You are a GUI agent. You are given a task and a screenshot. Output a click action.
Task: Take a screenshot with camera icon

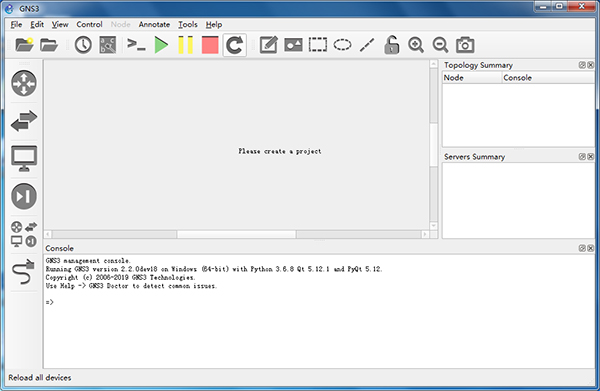pyautogui.click(x=465, y=45)
